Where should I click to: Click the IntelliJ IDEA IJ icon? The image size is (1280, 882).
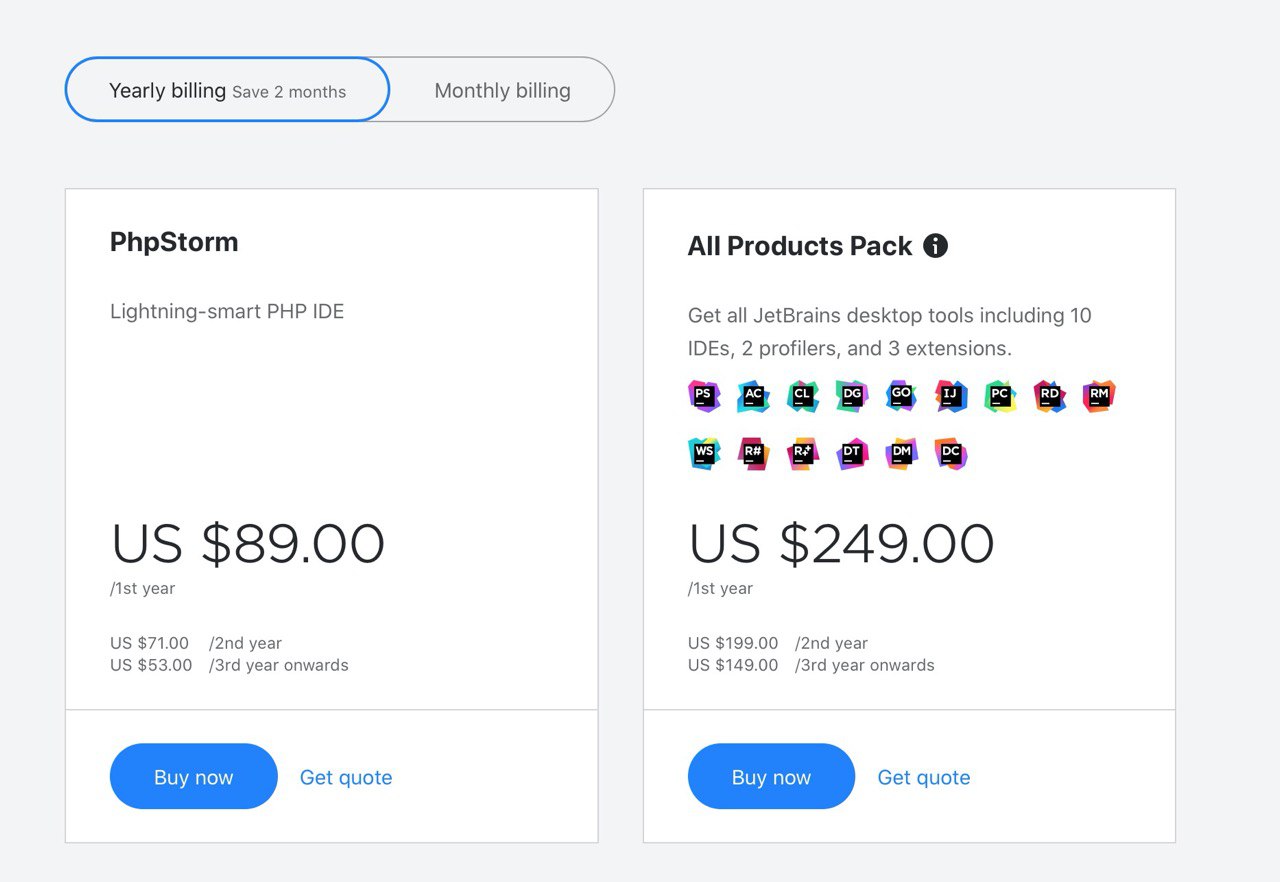951,396
